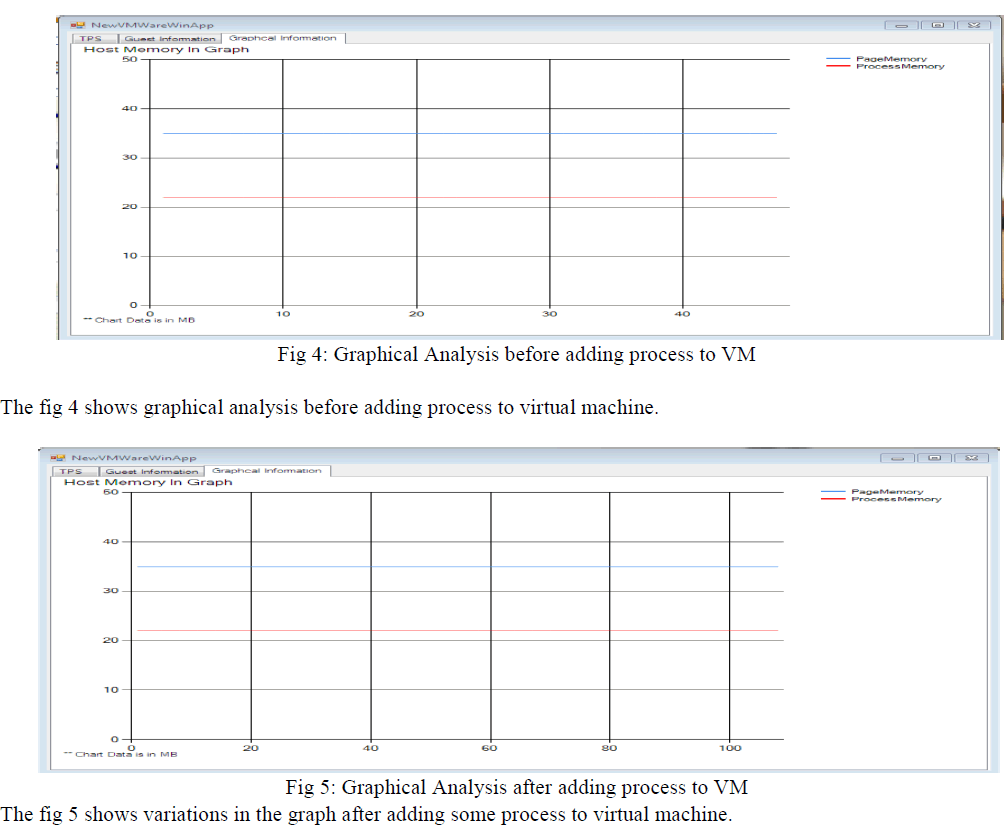
Task: Select Graphical Information tab in the upper window
Action: pos(283,38)
